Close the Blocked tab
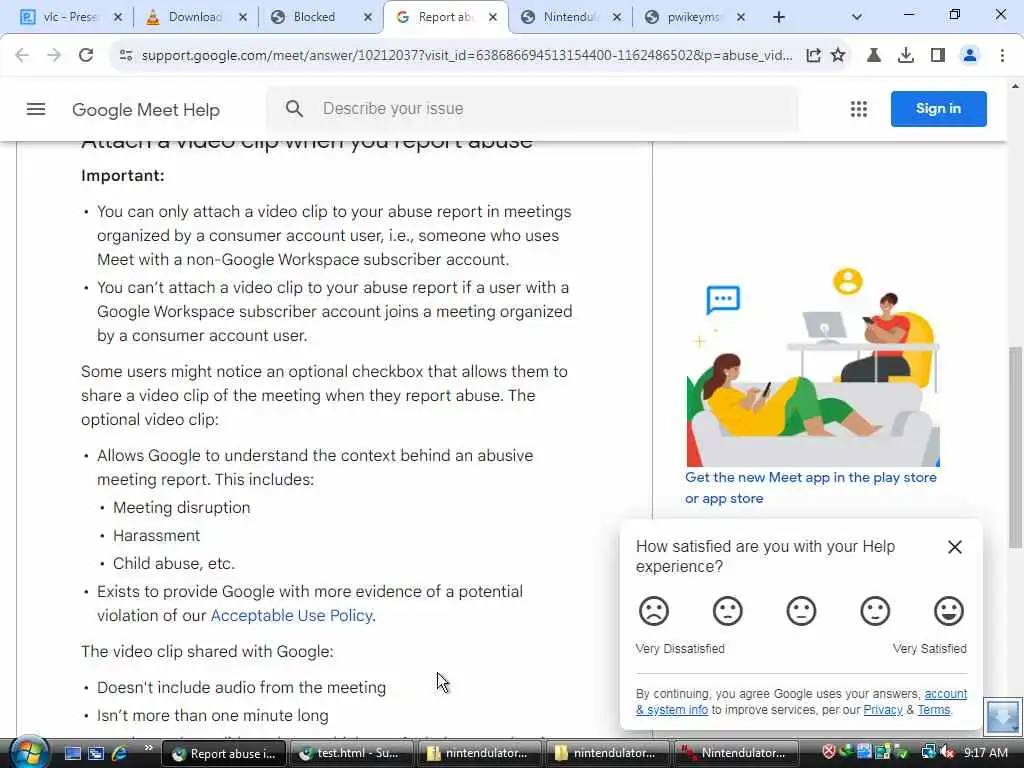The height and width of the screenshot is (768, 1024). pos(368,17)
